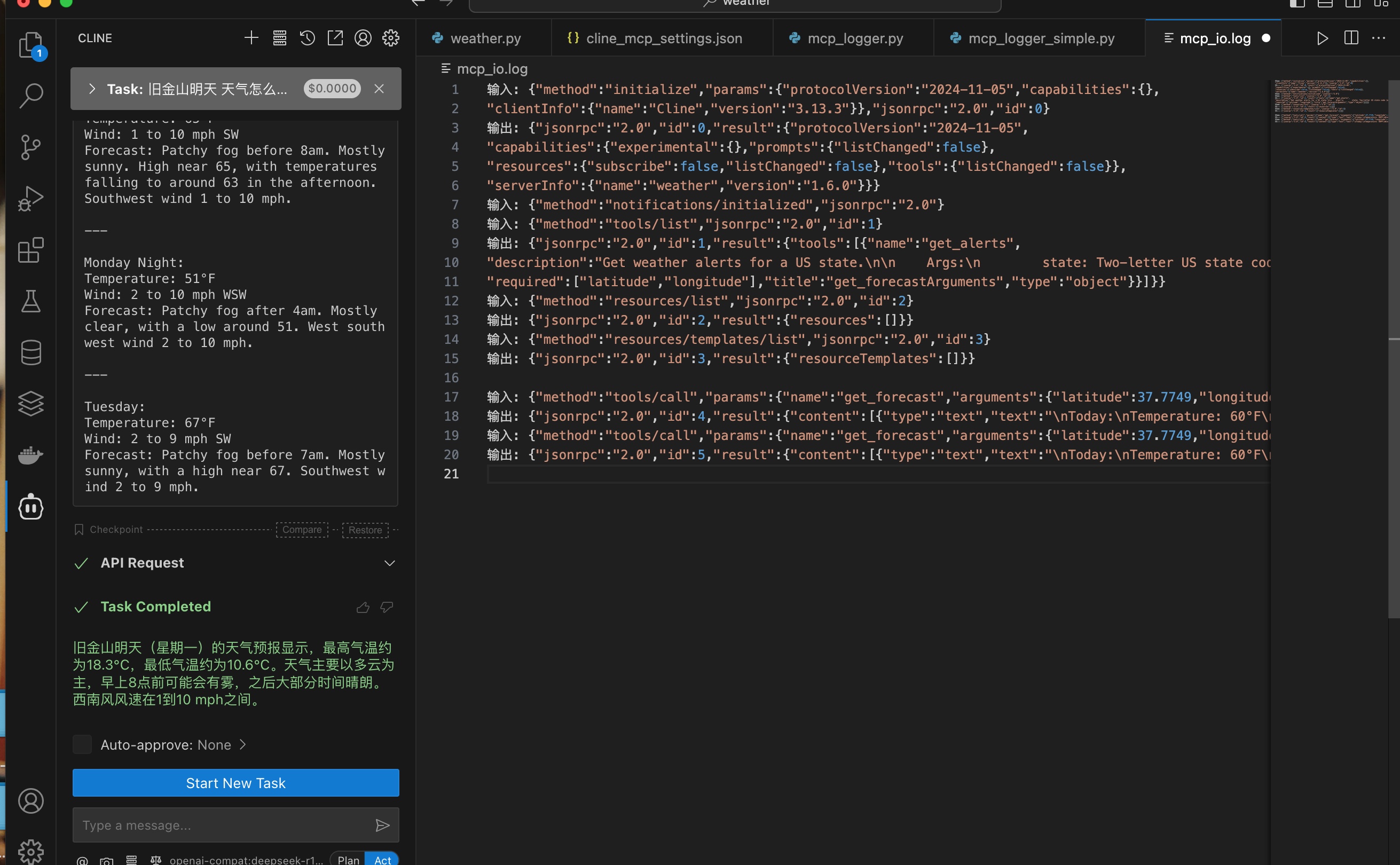This screenshot has height=865, width=1400.
Task: Select the mcp_io.log tab
Action: [x=1213, y=38]
